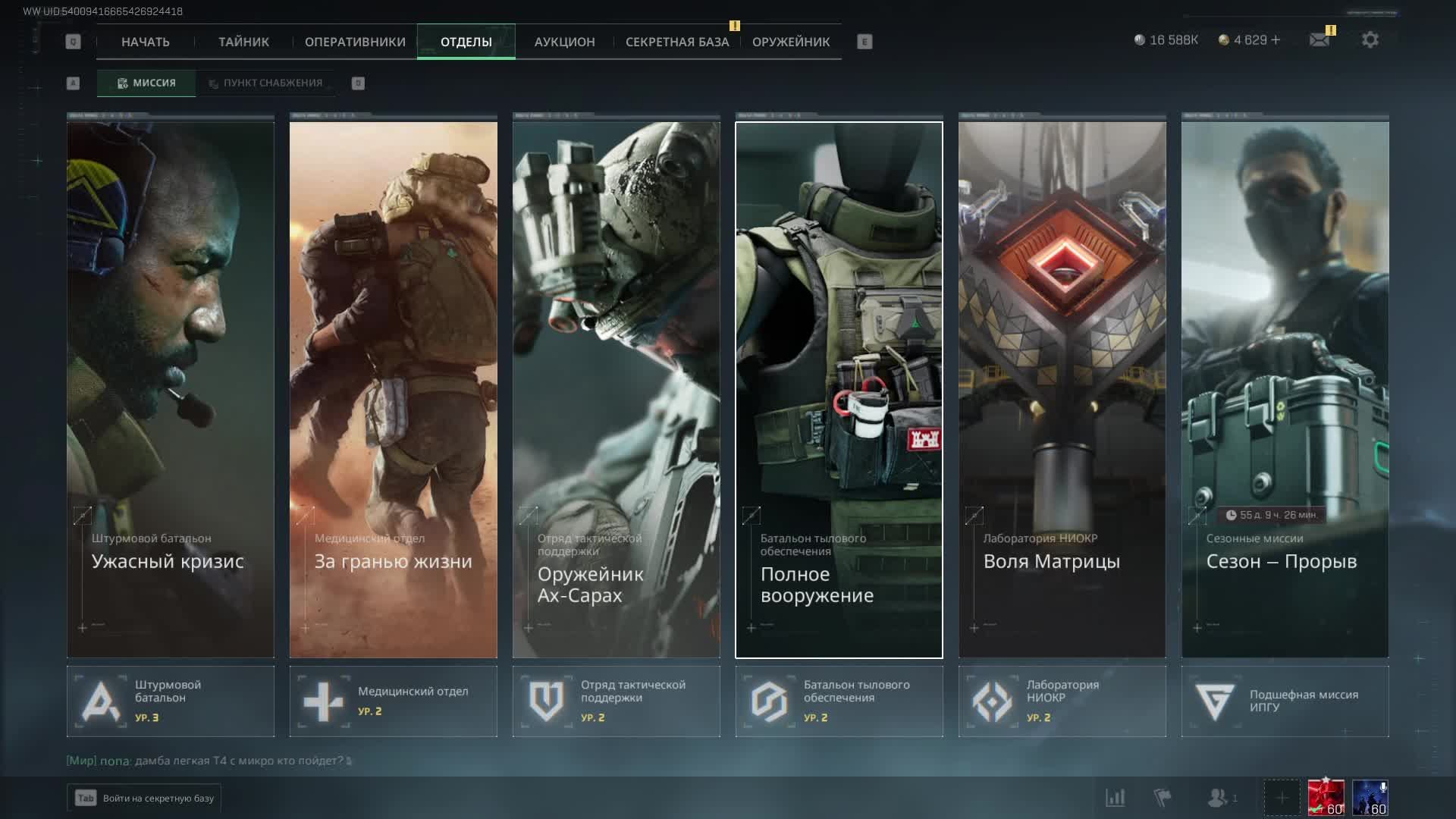Add gold currency with plus button
The height and width of the screenshot is (819, 1456).
click(x=1276, y=40)
